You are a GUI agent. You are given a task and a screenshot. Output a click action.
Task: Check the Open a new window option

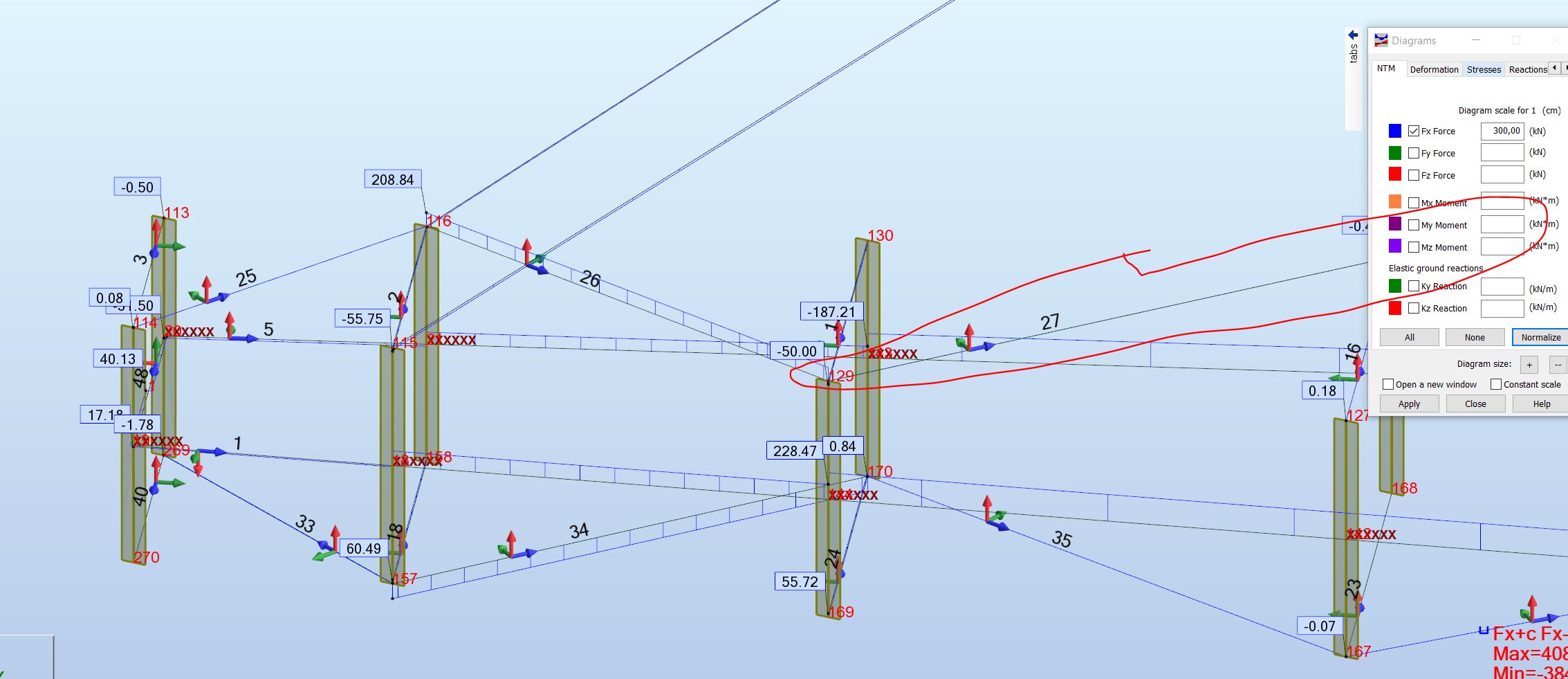click(1387, 384)
